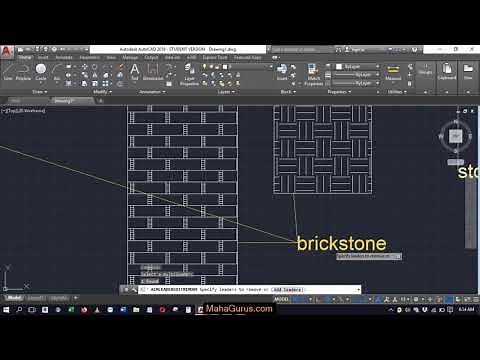Start the multiline Text tool
Image resolution: width=480 pixels, height=360 pixels.
[135, 72]
